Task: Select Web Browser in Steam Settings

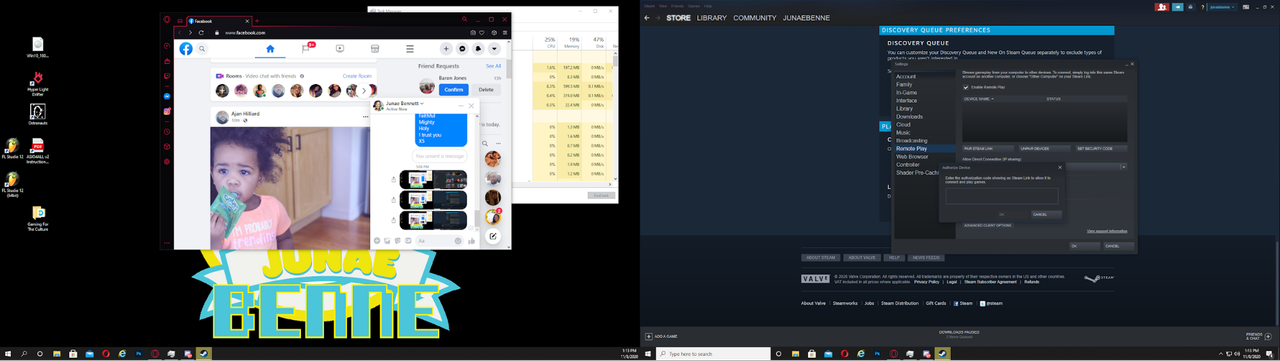Action: pyautogui.click(x=912, y=157)
